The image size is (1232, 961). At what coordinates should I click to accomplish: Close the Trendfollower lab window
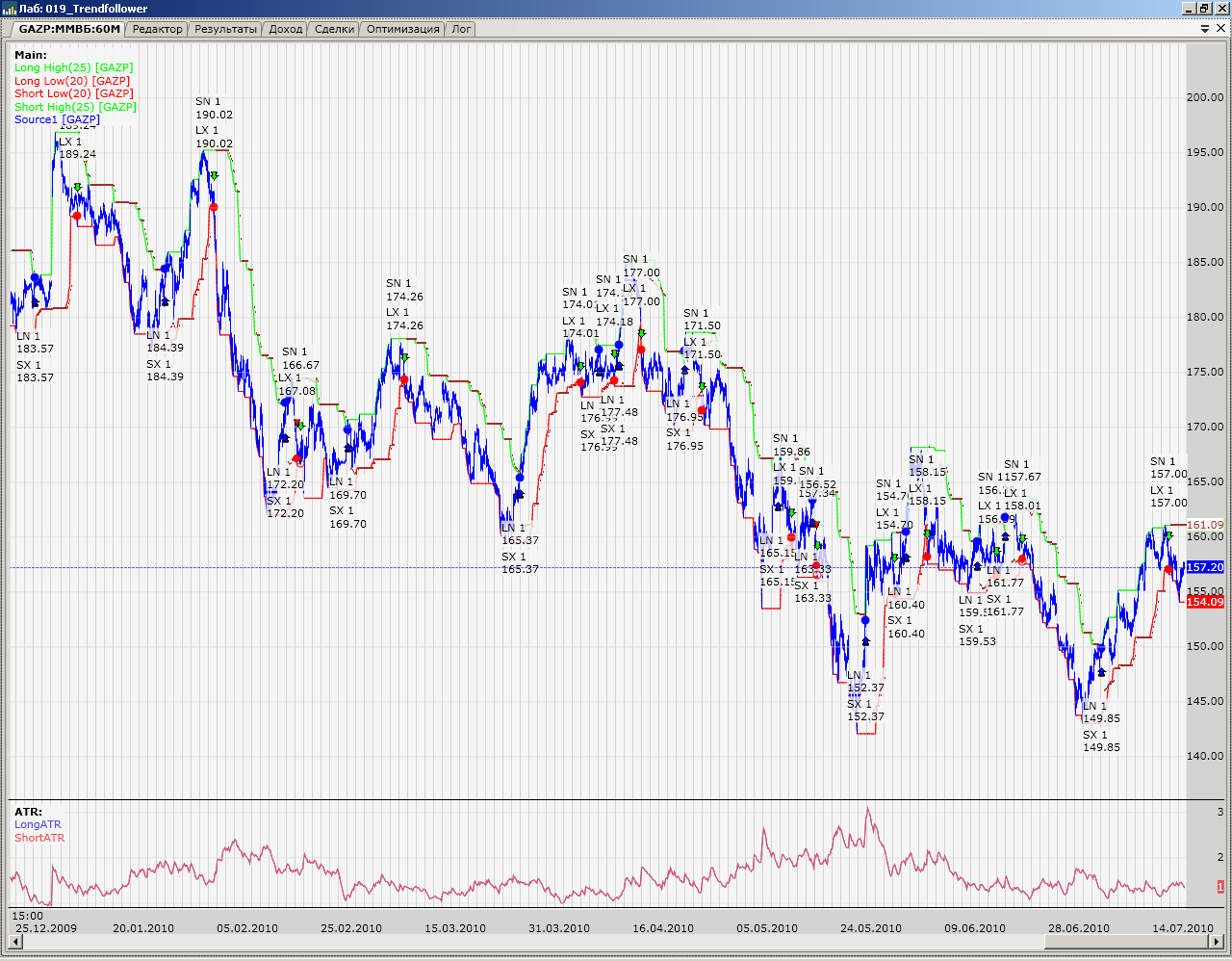1221,9
